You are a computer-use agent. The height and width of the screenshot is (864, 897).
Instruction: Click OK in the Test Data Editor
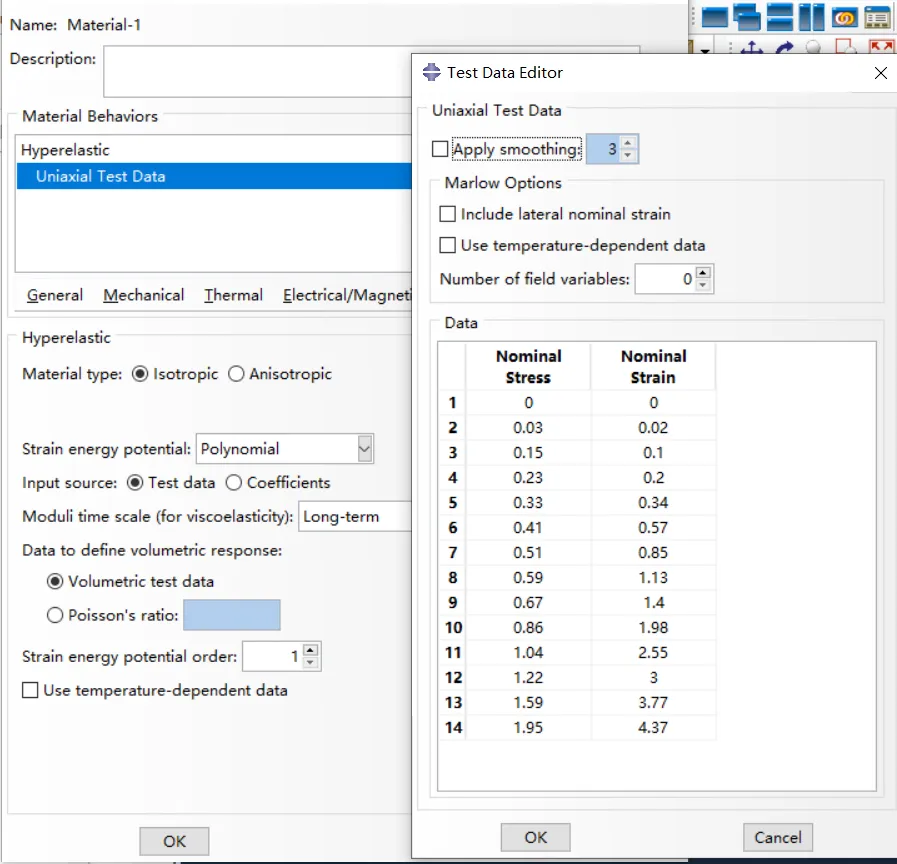(535, 838)
